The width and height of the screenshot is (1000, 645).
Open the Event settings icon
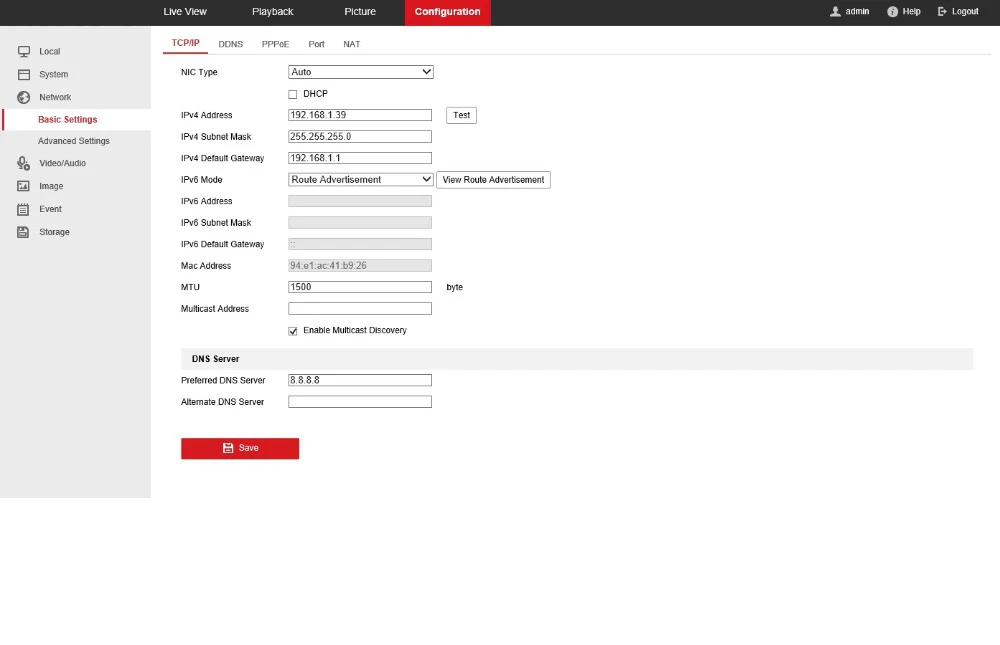click(x=21, y=209)
